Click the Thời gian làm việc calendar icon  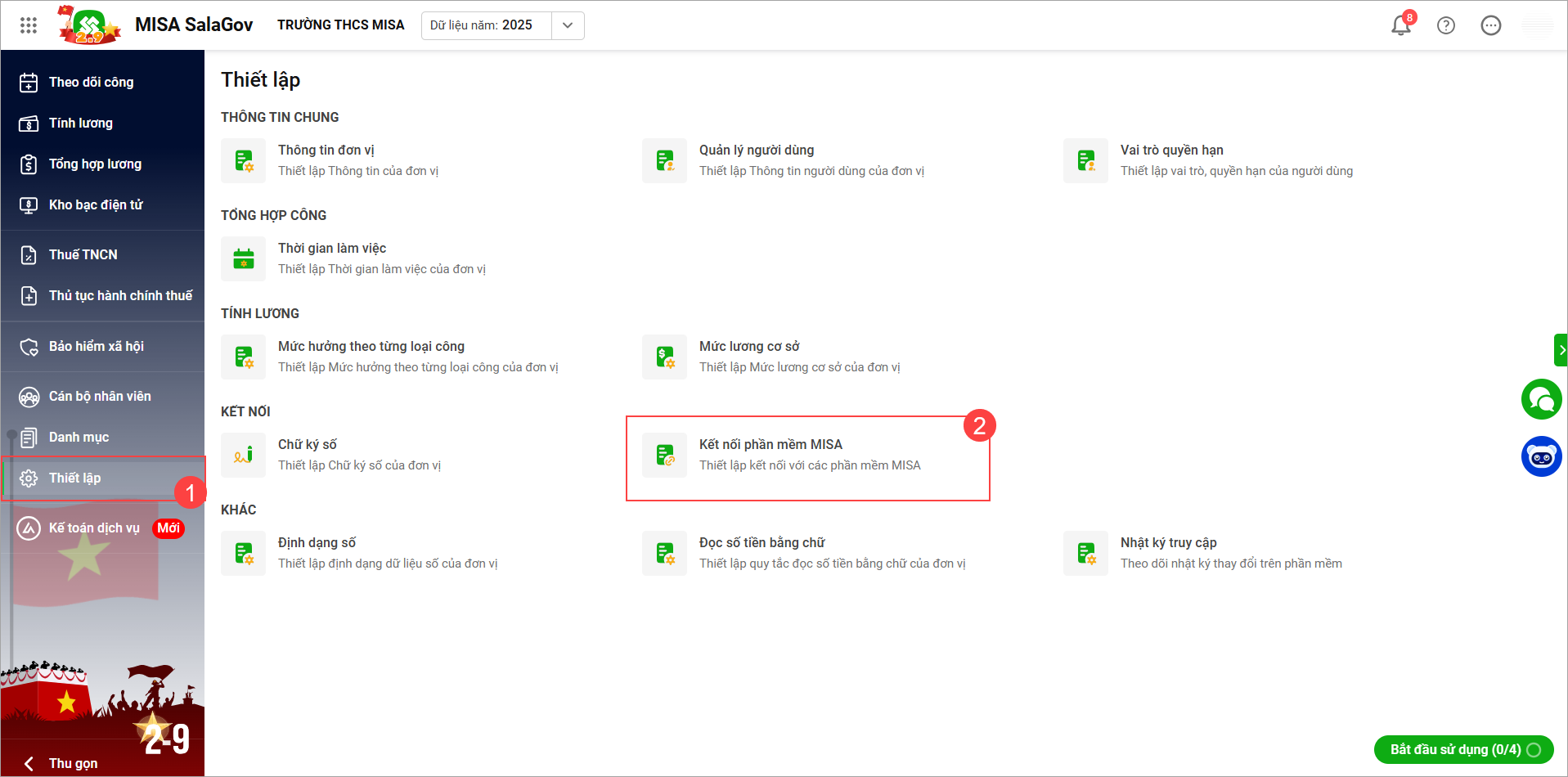(x=243, y=258)
